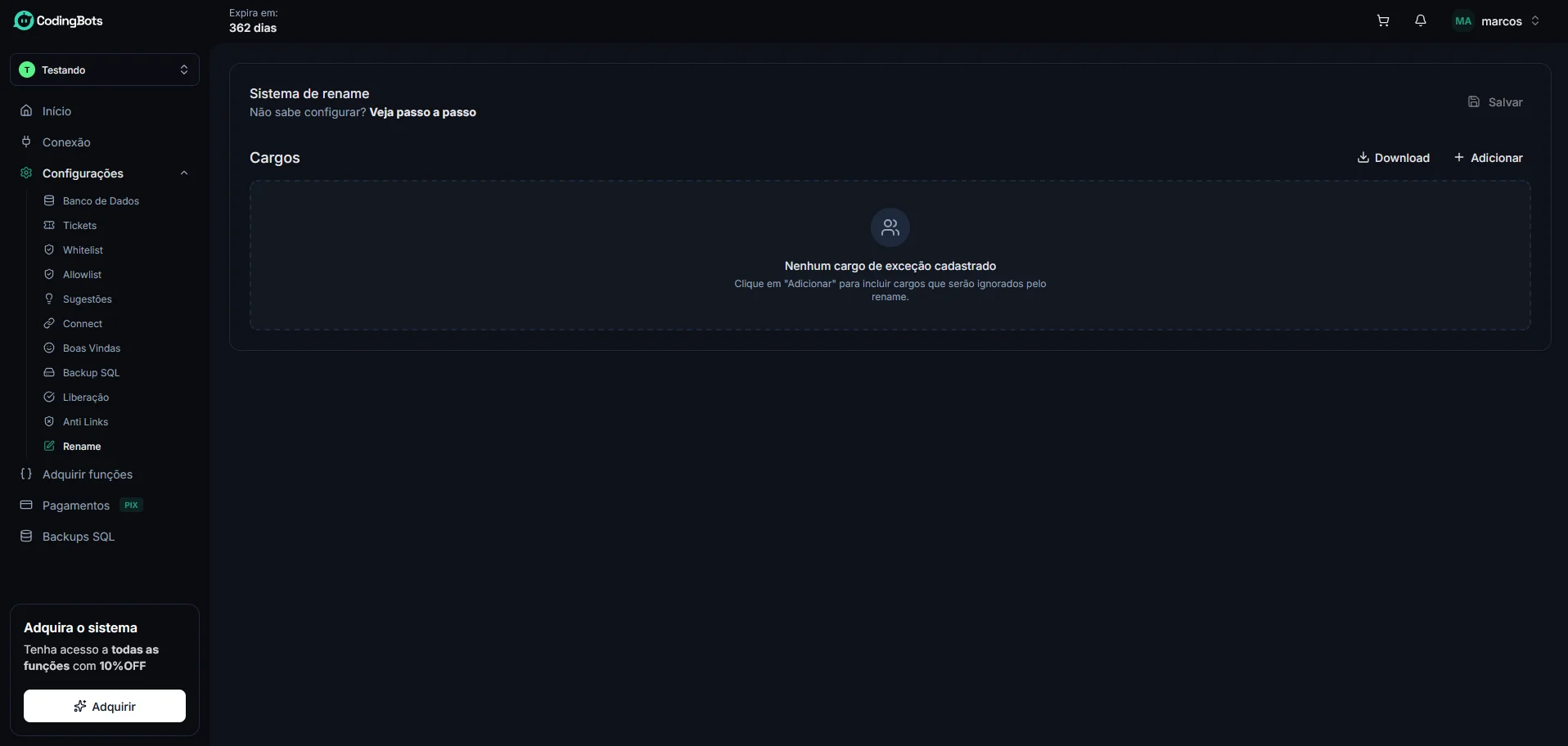Expand the marcos account menu chevron
Image resolution: width=1568 pixels, height=746 pixels.
(1535, 21)
